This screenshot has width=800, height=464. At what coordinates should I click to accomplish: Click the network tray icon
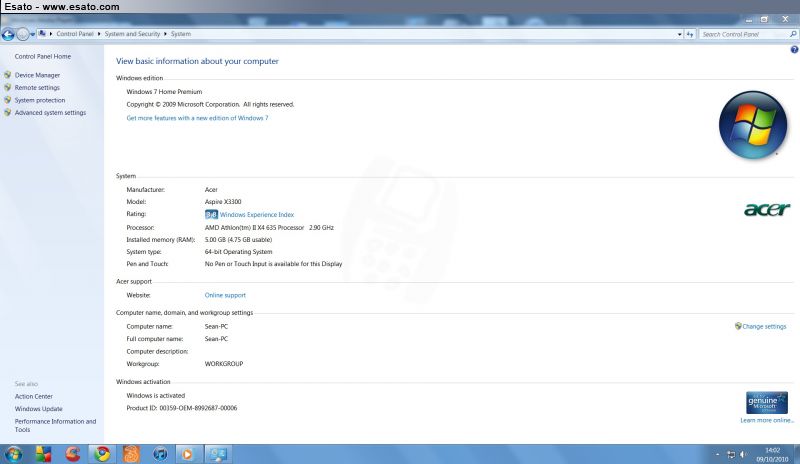pyautogui.click(x=731, y=454)
